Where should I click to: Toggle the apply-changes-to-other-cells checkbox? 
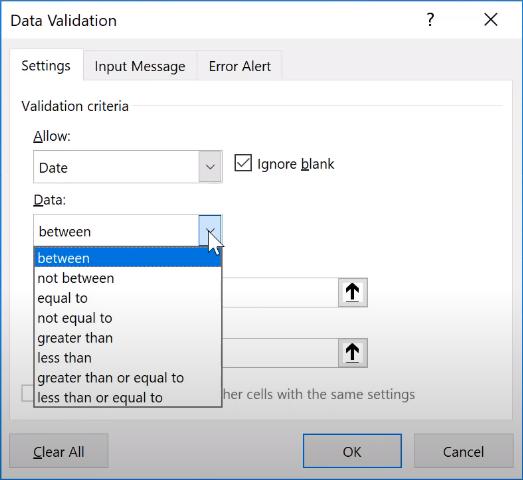(x=27, y=394)
